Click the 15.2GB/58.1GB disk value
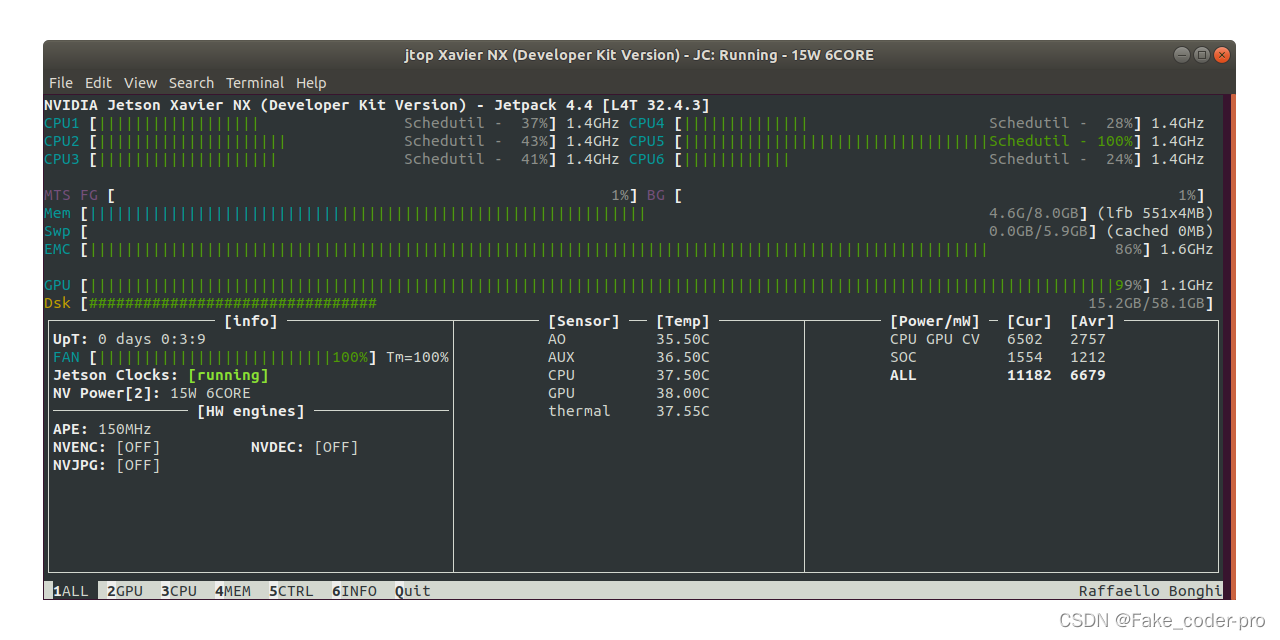The width and height of the screenshot is (1280, 640). pyautogui.click(x=1146, y=303)
